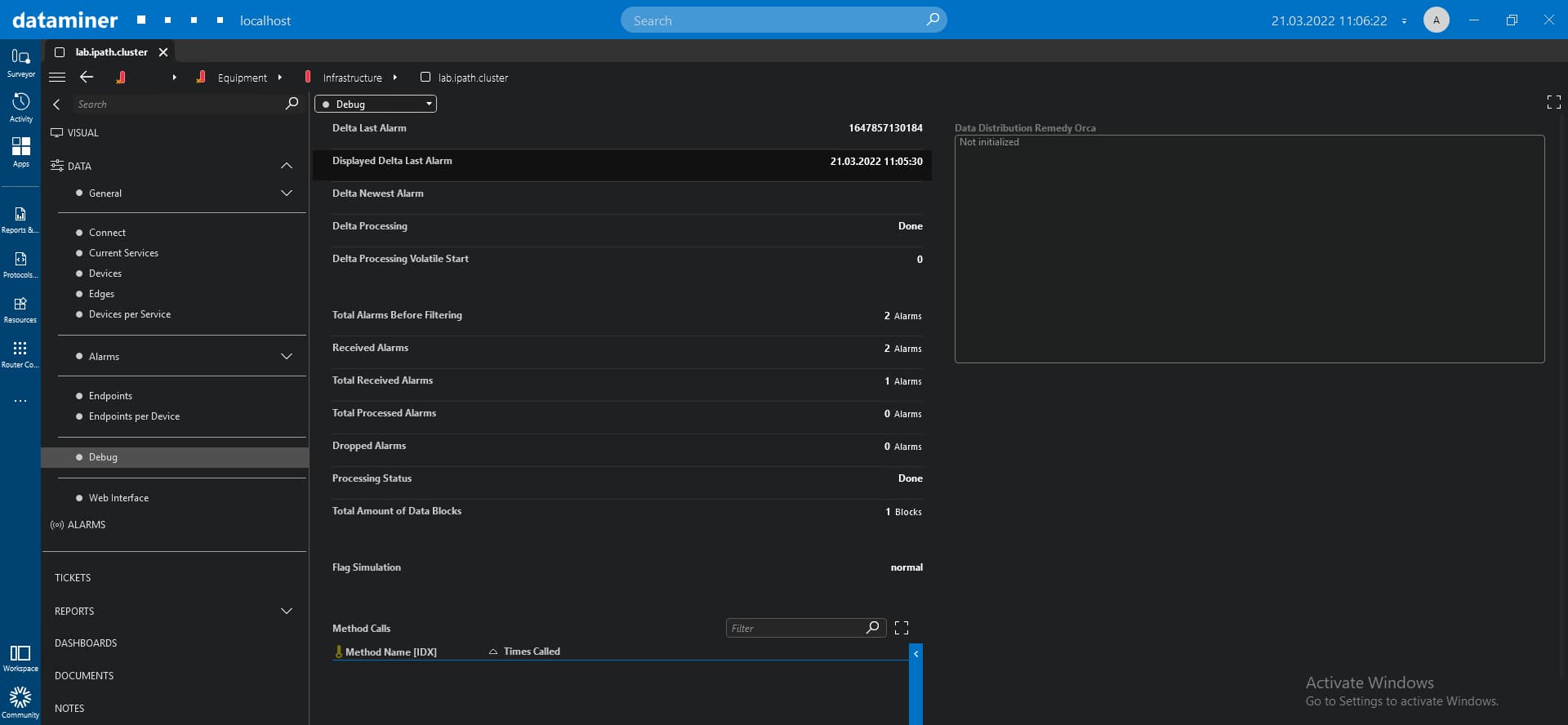Expand the Alarms page group

287,357
